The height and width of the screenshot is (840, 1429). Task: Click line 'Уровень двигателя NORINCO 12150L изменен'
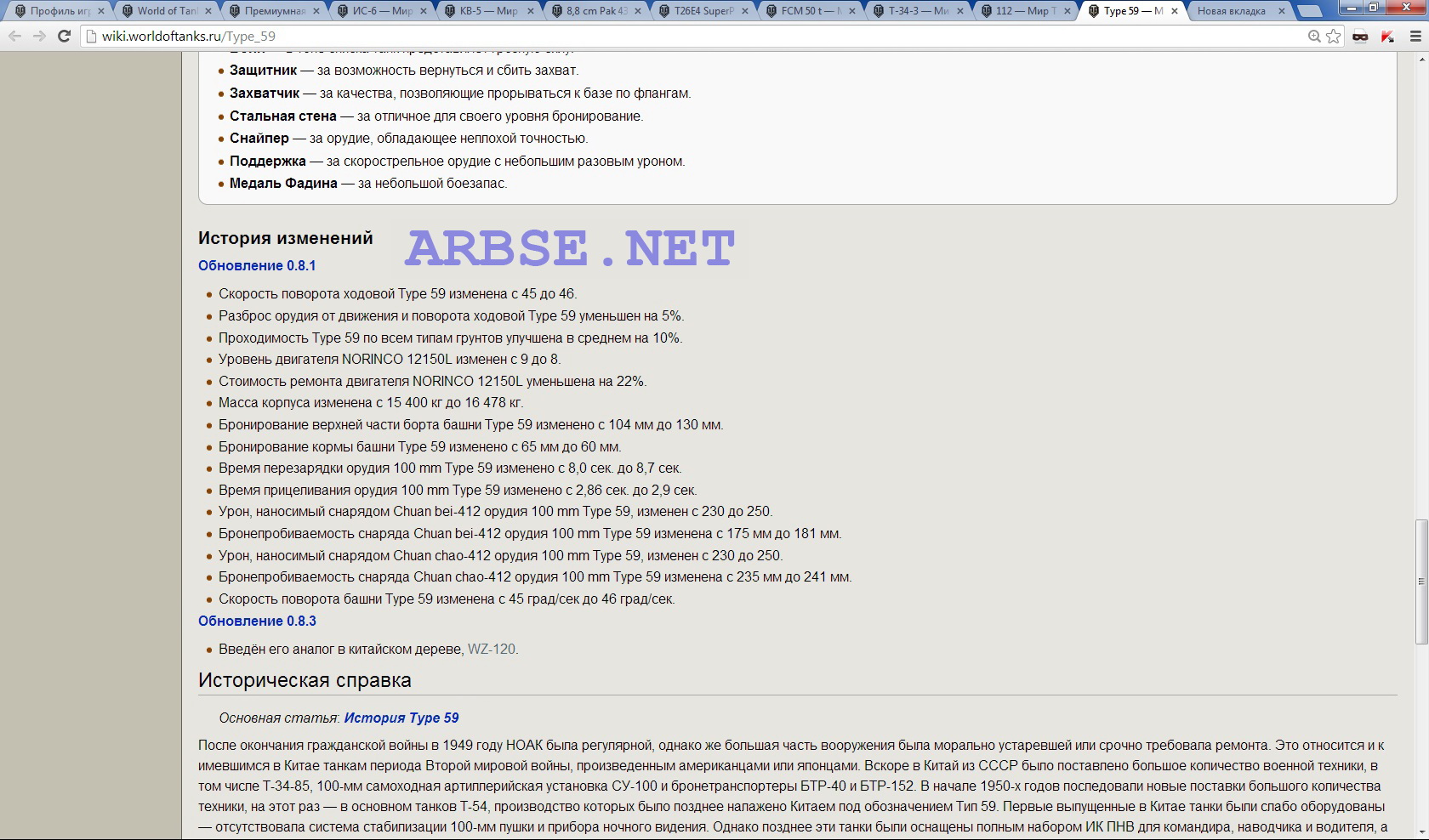(390, 359)
